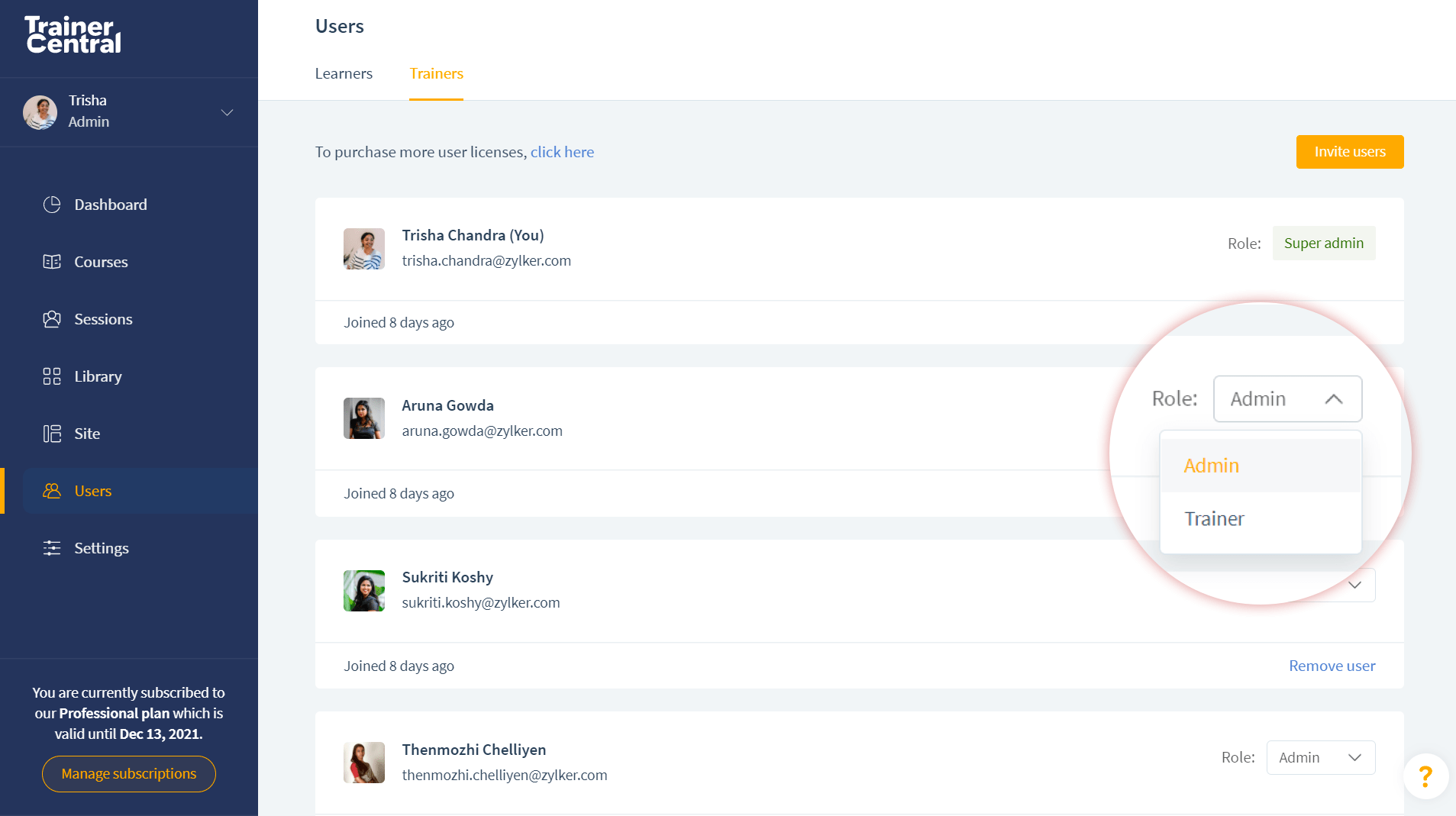The image size is (1456, 816).
Task: Click the Users icon in sidebar
Action: [52, 491]
